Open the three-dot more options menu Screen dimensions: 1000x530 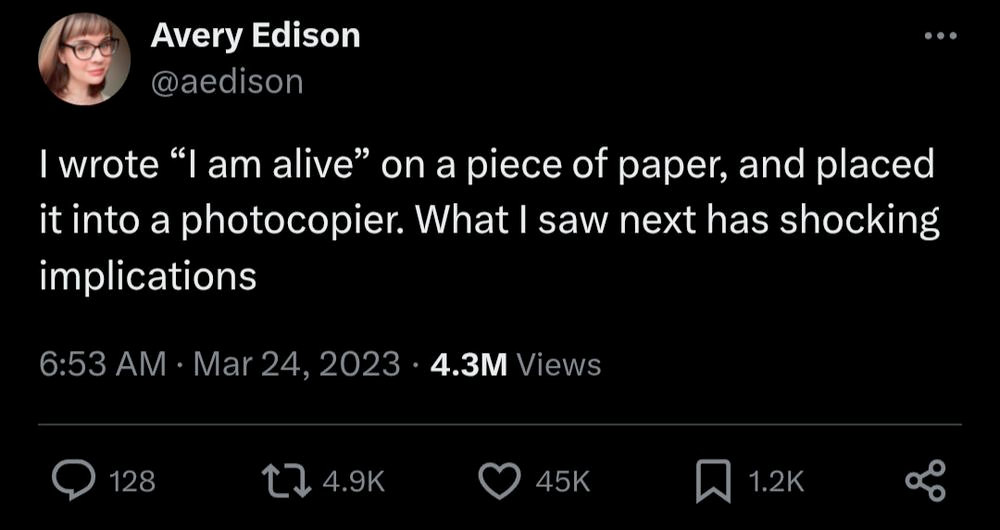941,37
